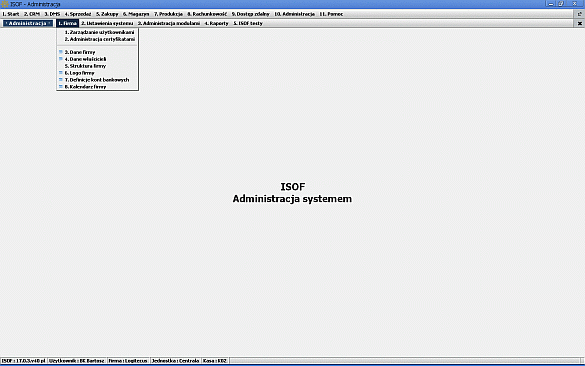Open the 9. Dostęp zdalny menu

tap(250, 14)
